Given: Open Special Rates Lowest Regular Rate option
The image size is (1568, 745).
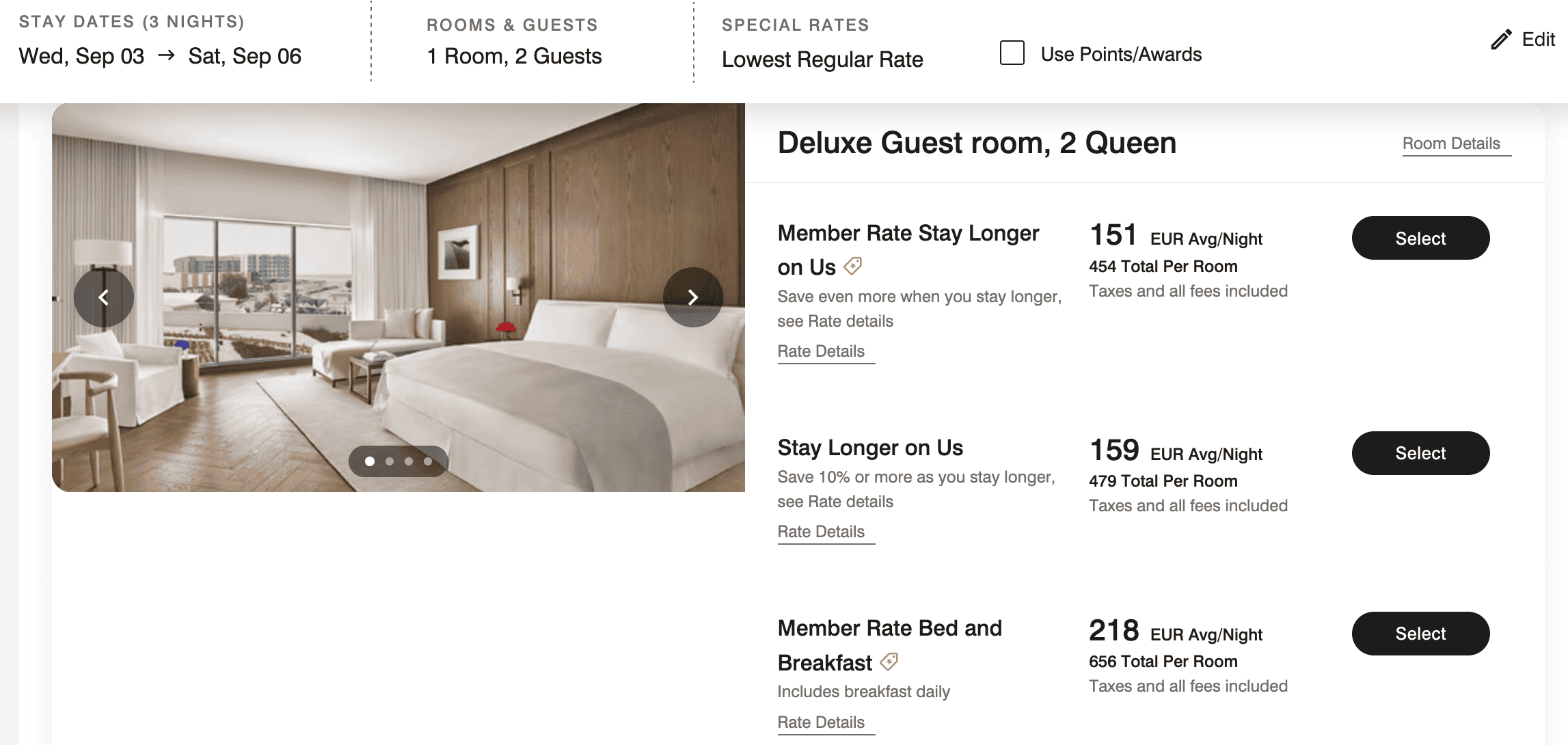Looking at the screenshot, I should point(822,59).
